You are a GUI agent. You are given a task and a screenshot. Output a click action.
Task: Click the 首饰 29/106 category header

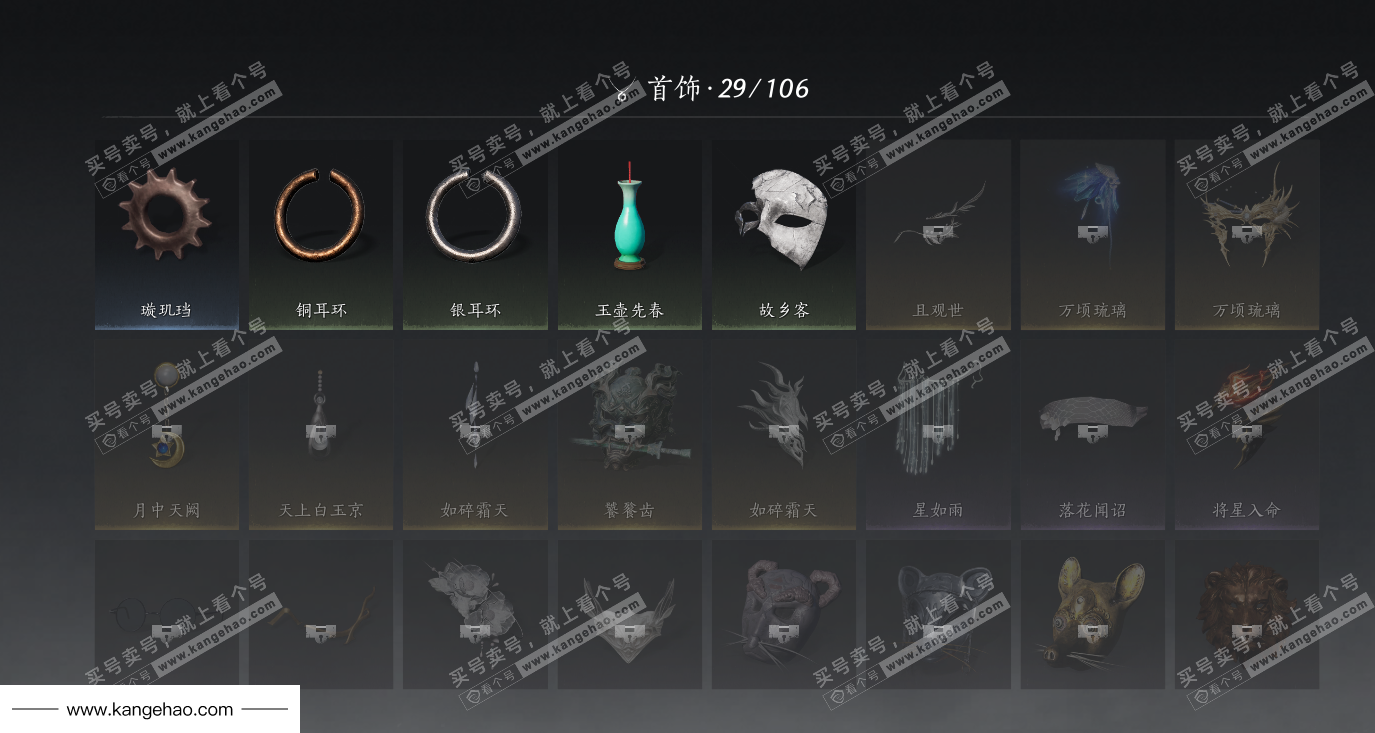712,89
